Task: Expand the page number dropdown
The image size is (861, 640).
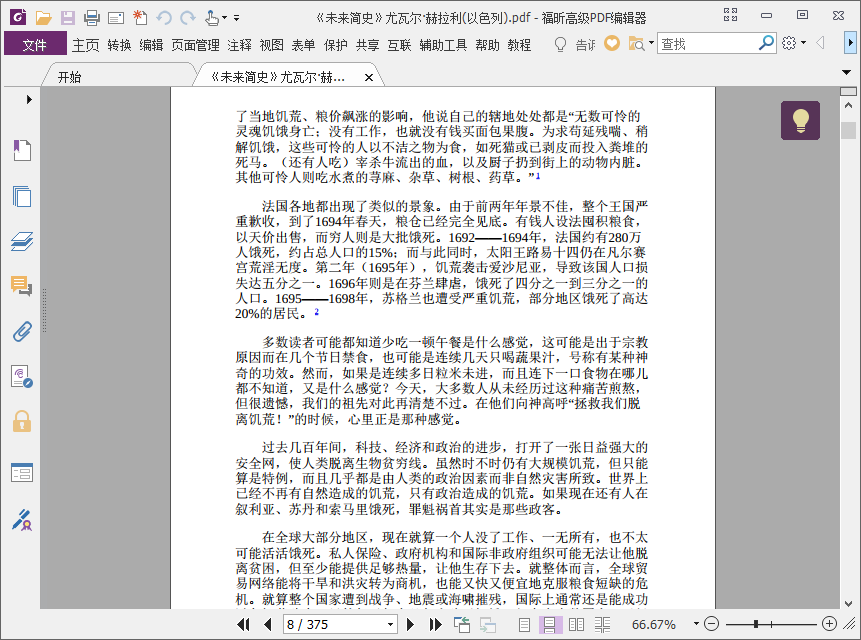Action: (x=390, y=624)
